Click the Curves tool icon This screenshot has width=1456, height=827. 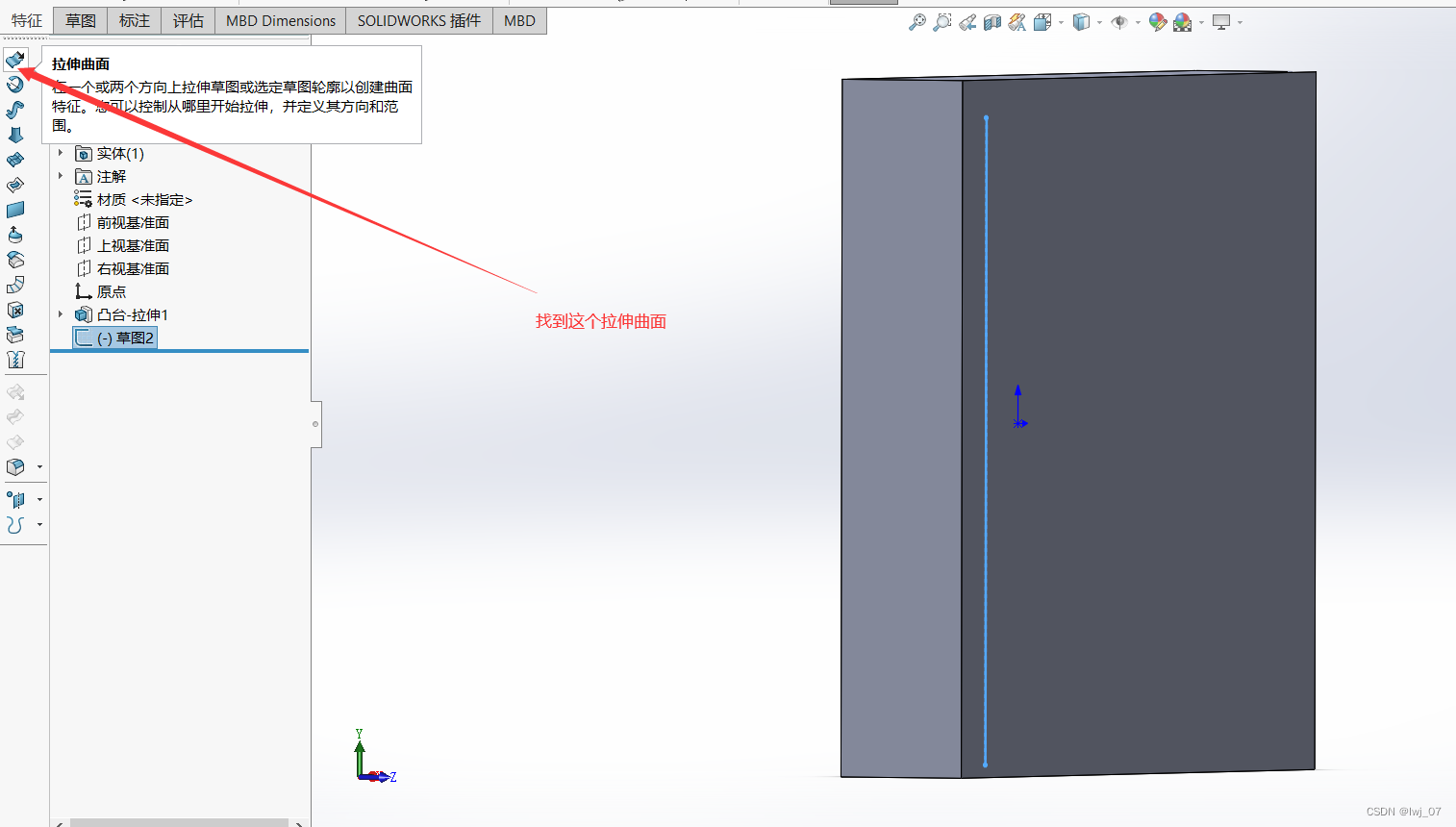[x=15, y=525]
